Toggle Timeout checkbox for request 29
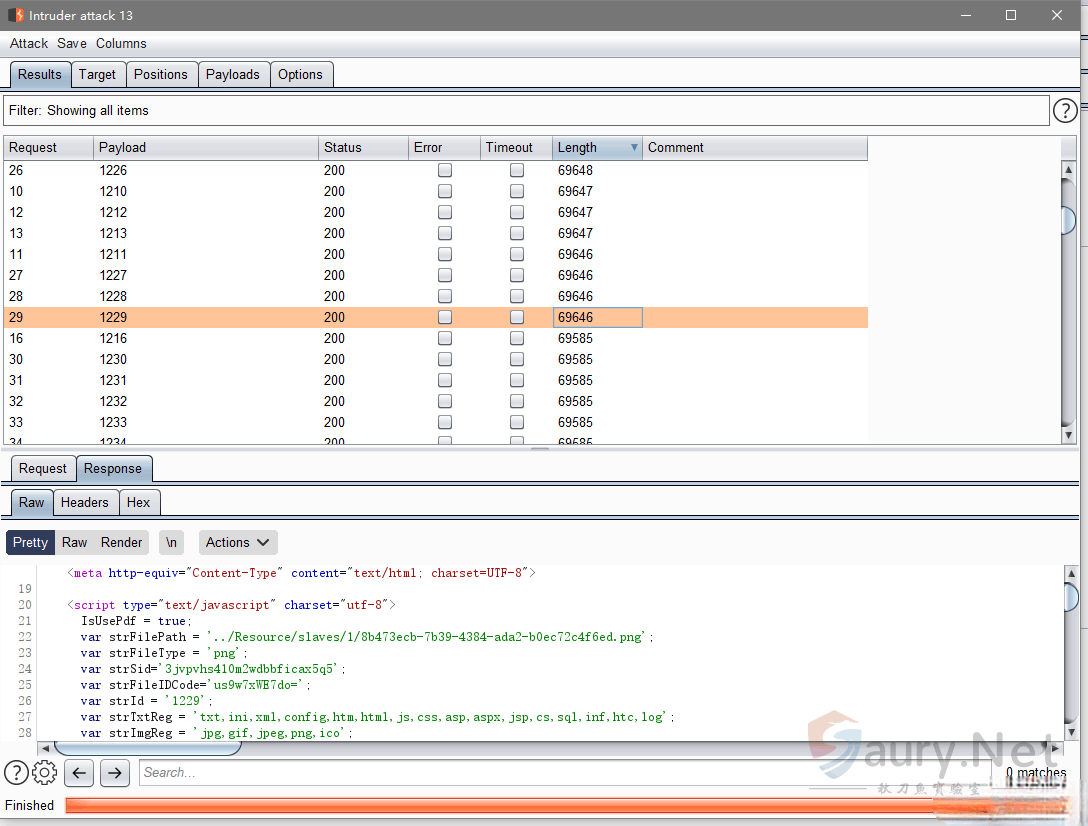This screenshot has height=826, width=1088. [517, 317]
